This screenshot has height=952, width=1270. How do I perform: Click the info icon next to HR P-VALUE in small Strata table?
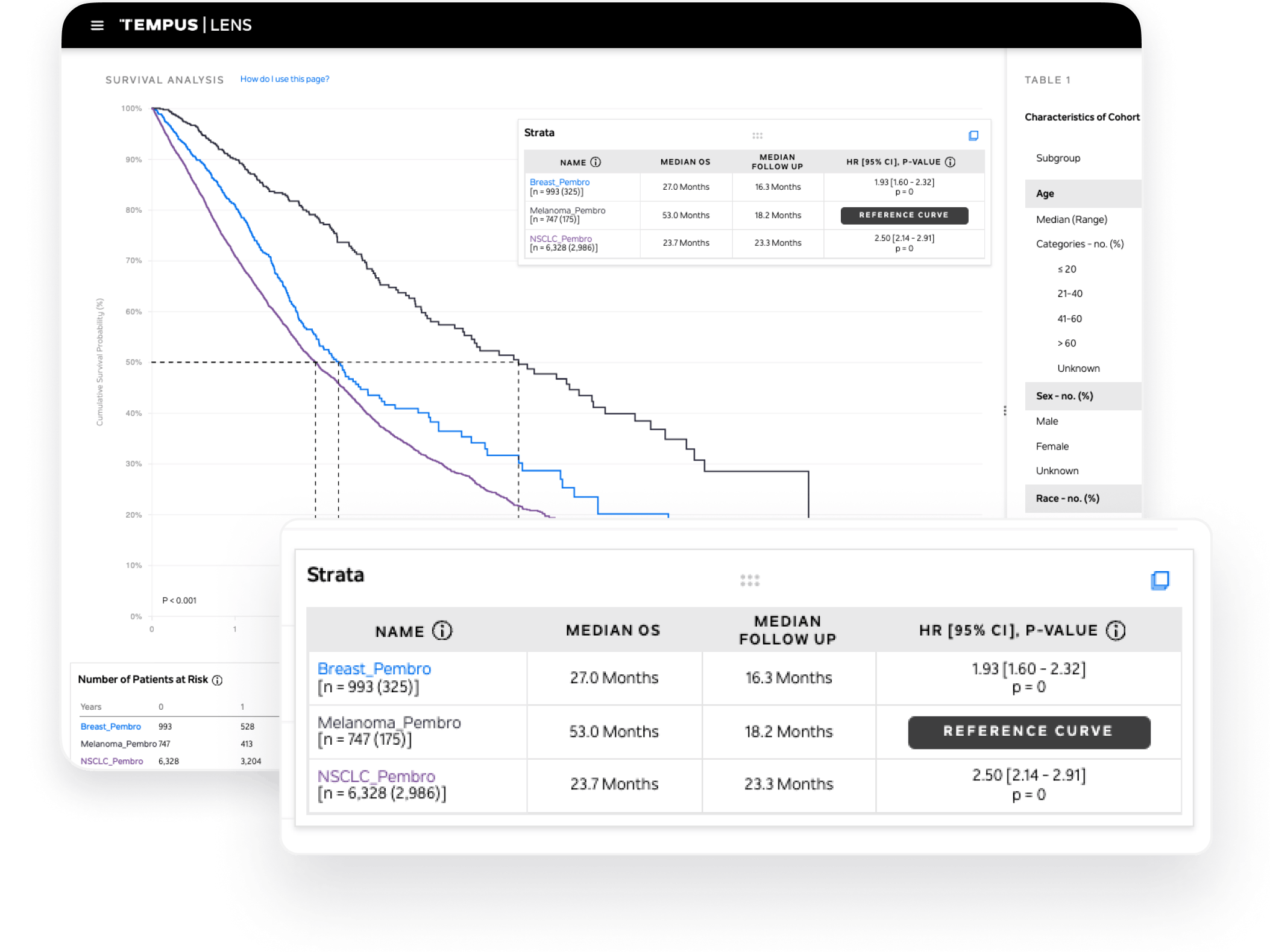coord(950,162)
